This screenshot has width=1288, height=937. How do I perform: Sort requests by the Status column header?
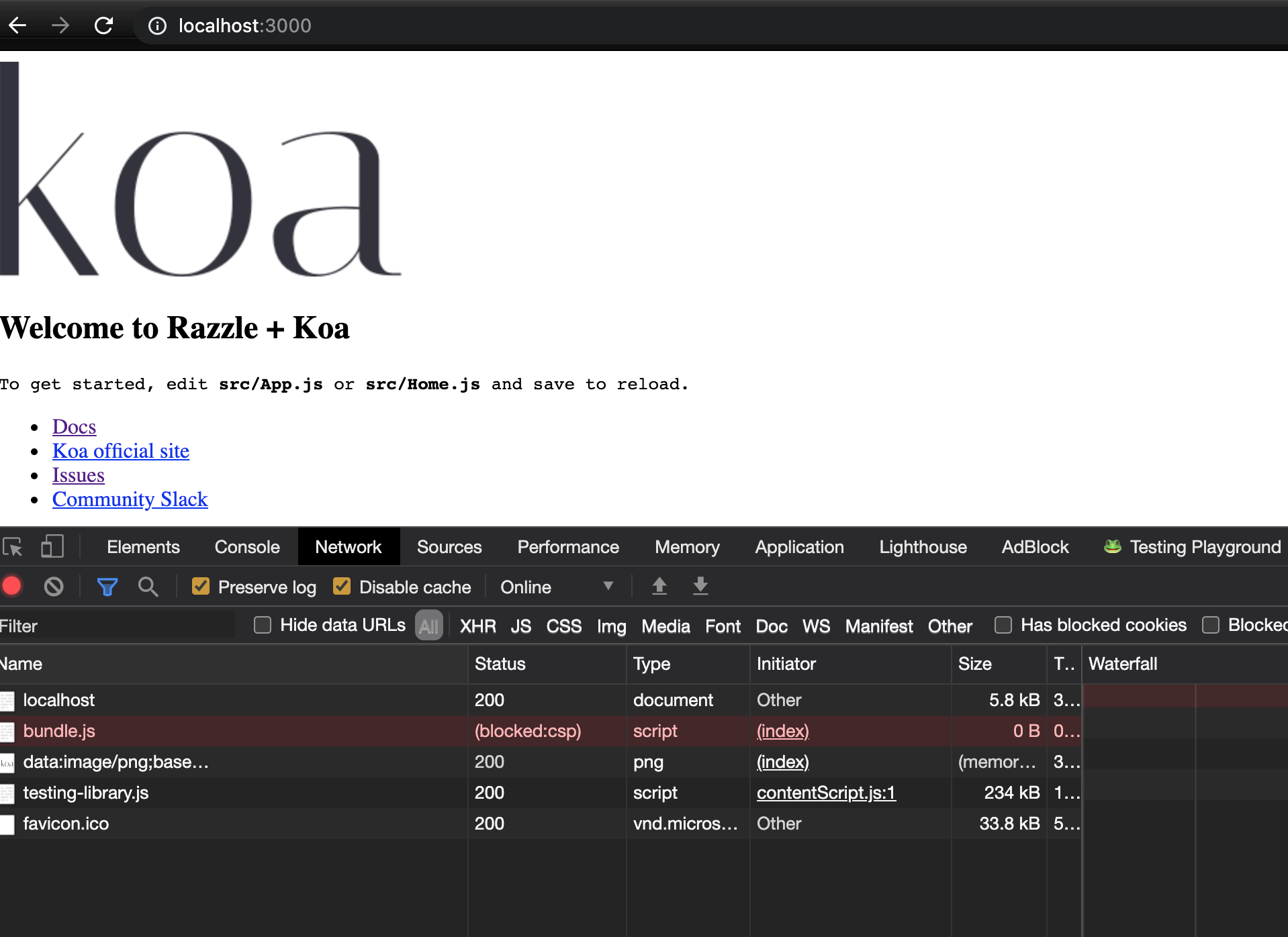547,664
